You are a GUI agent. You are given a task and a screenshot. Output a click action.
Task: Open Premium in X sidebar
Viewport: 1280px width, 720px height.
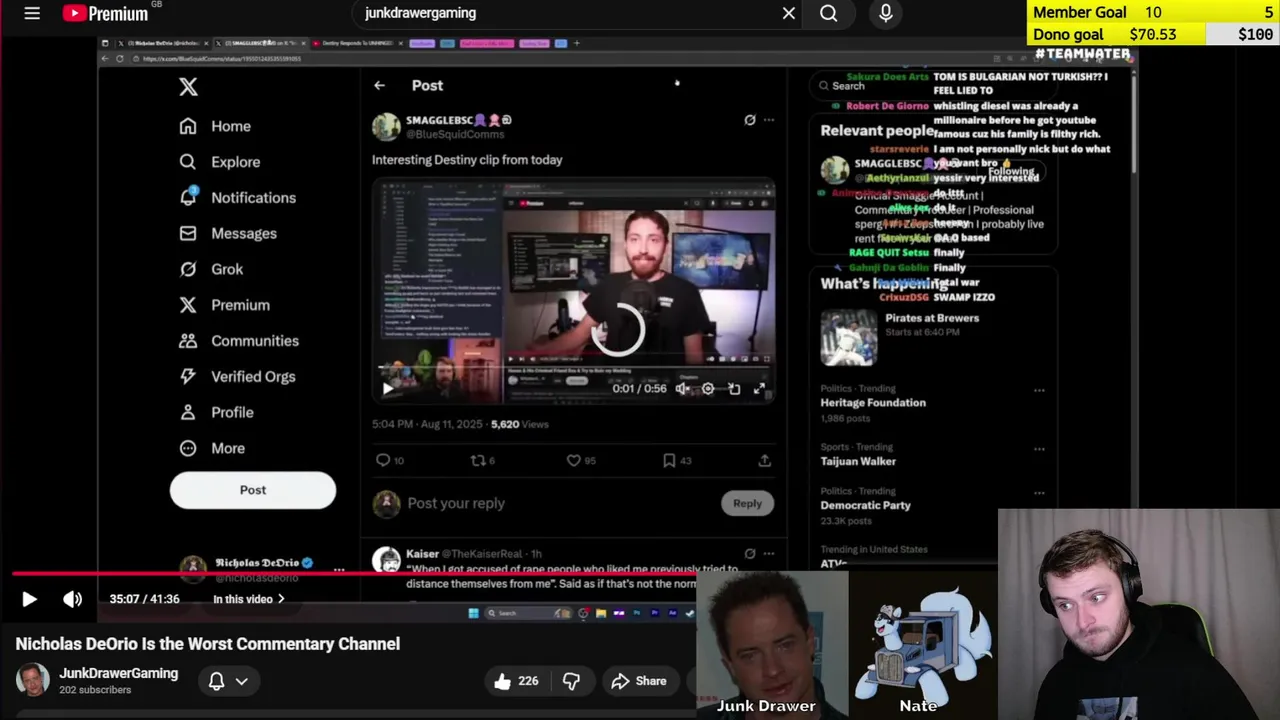(225, 305)
